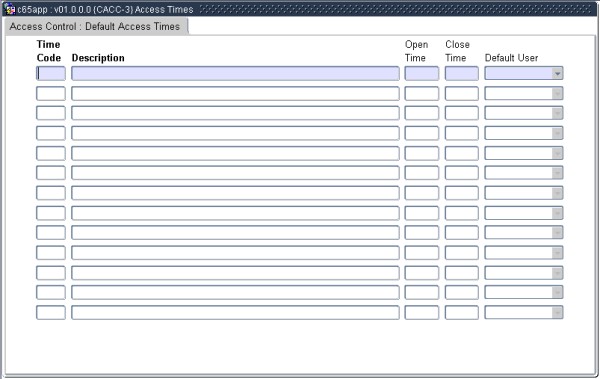
Task: Select the seventh row Description field
Action: [x=235, y=193]
